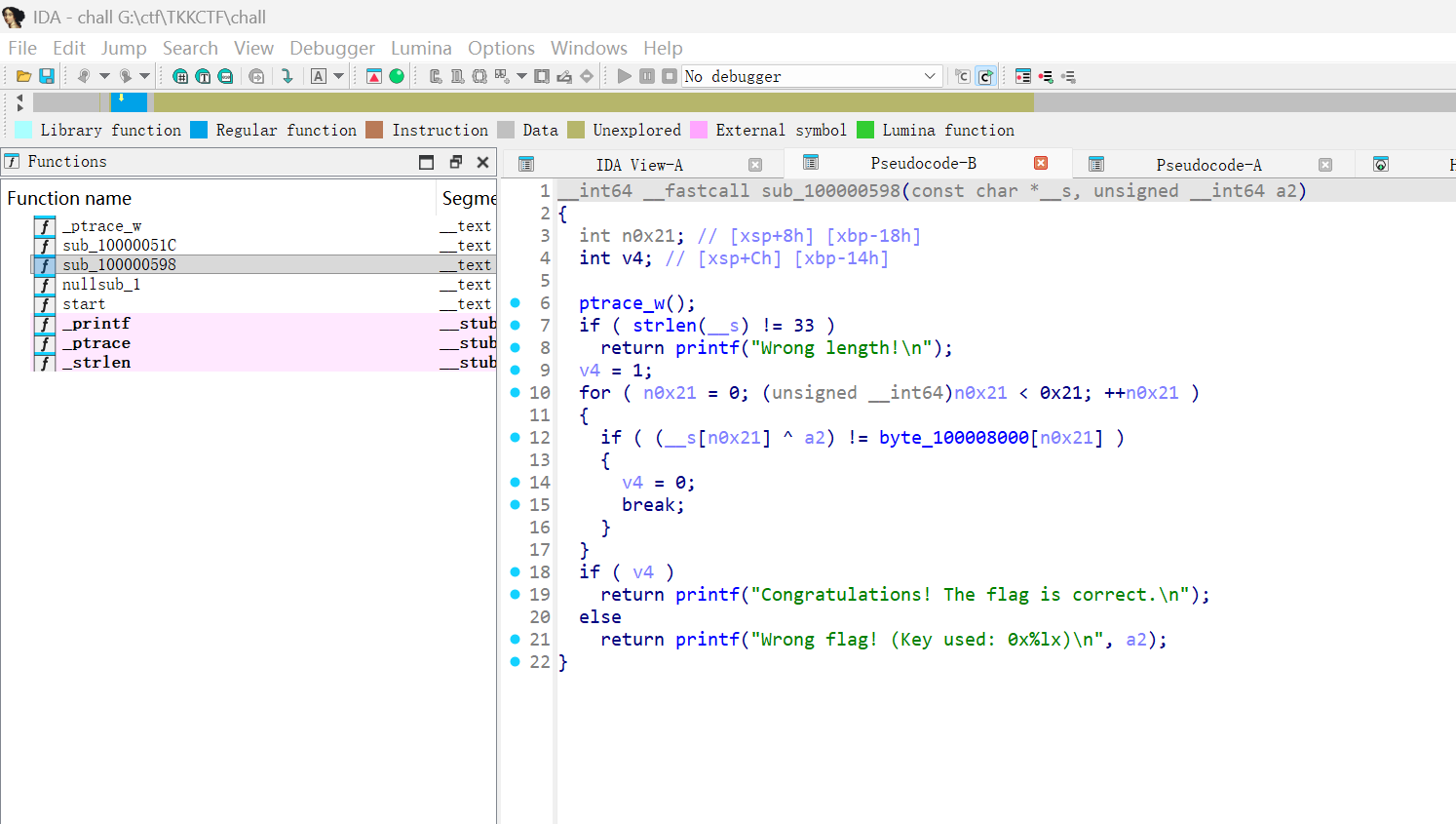Image resolution: width=1456 pixels, height=824 pixels.
Task: Switch to the IDA View-A tab
Action: click(x=639, y=165)
